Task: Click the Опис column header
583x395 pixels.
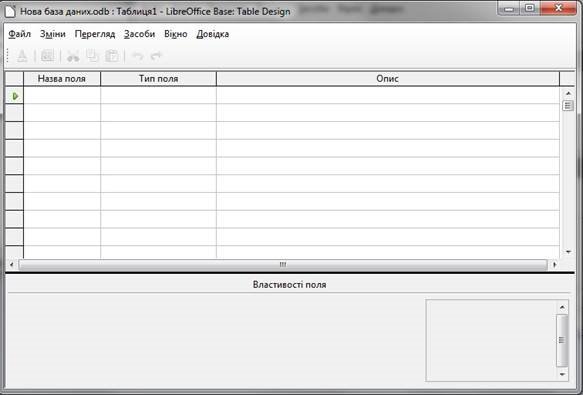Action: pyautogui.click(x=388, y=78)
